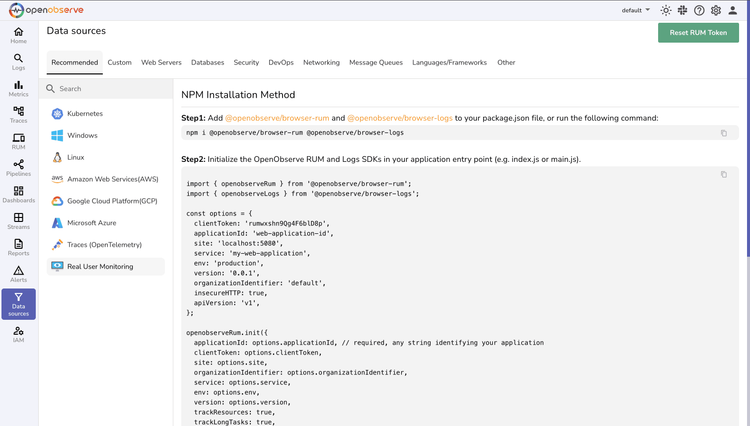Select Data sources in sidebar
This screenshot has width=750, height=426.
pos(18,304)
